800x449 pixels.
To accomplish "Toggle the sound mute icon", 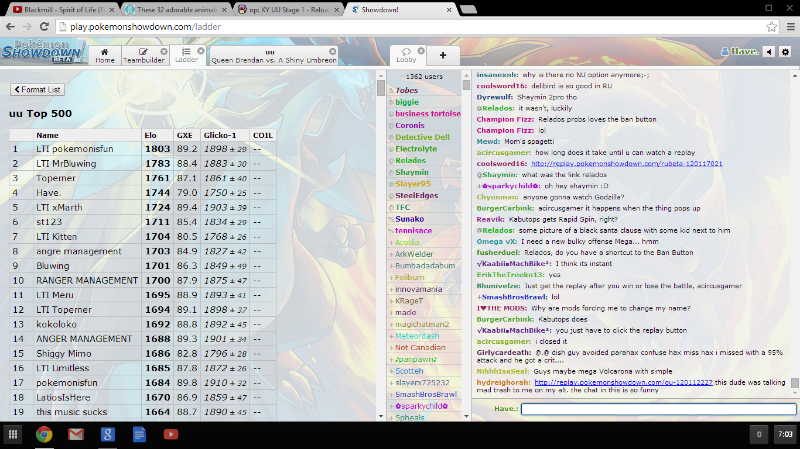I will click(769, 52).
